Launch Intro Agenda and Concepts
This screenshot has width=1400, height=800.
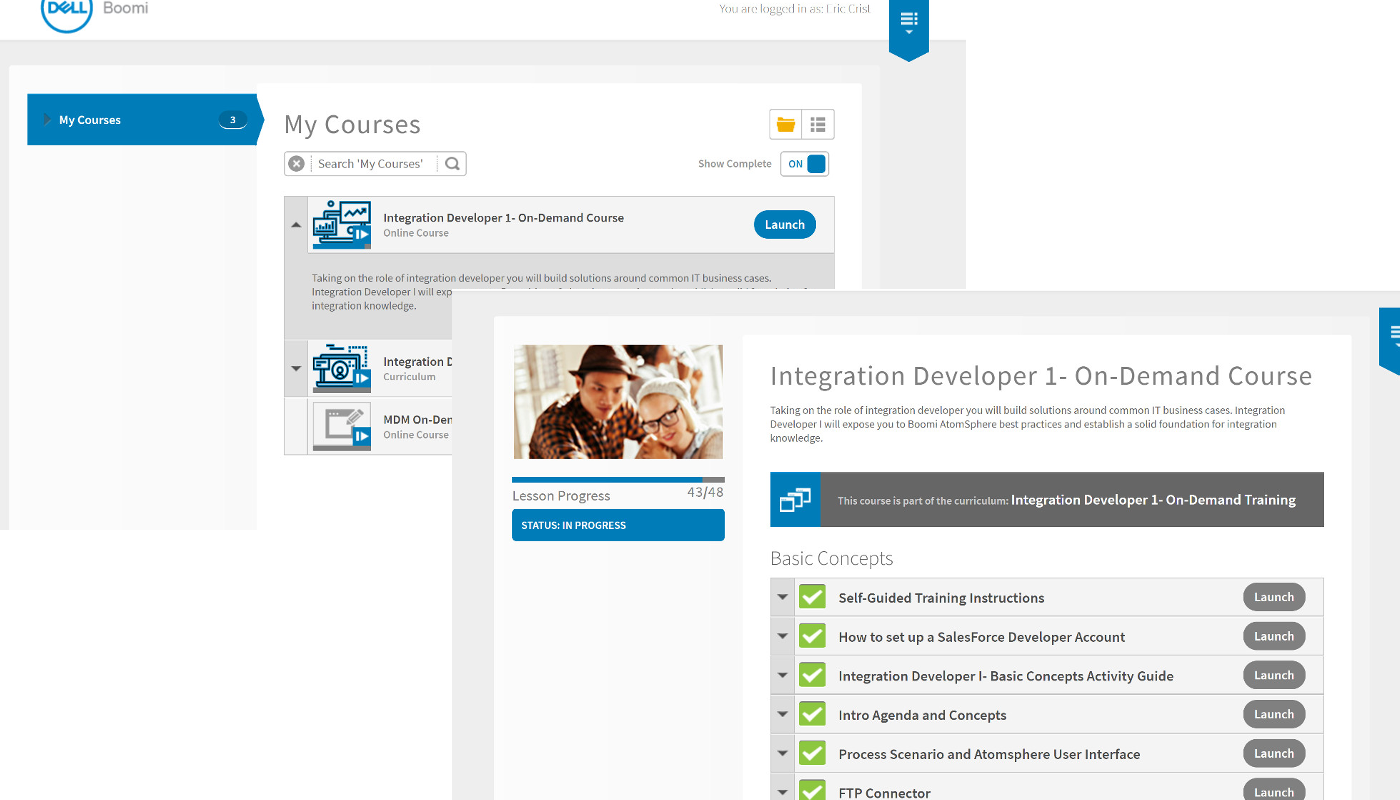point(1274,714)
